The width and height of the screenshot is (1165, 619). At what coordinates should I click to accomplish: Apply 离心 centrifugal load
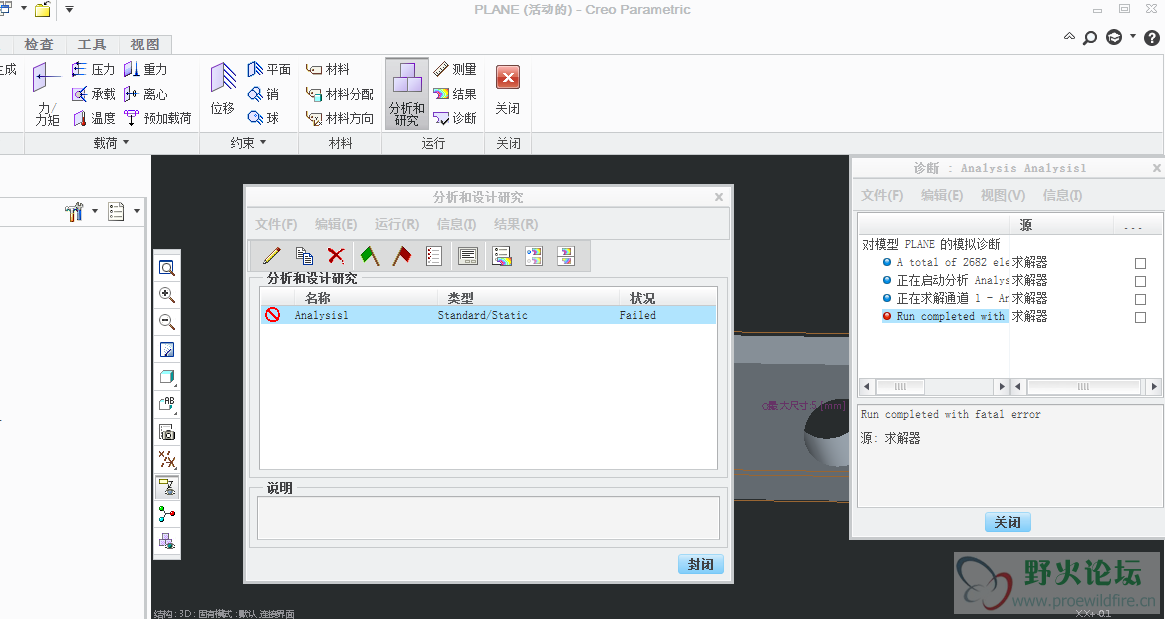(x=146, y=94)
